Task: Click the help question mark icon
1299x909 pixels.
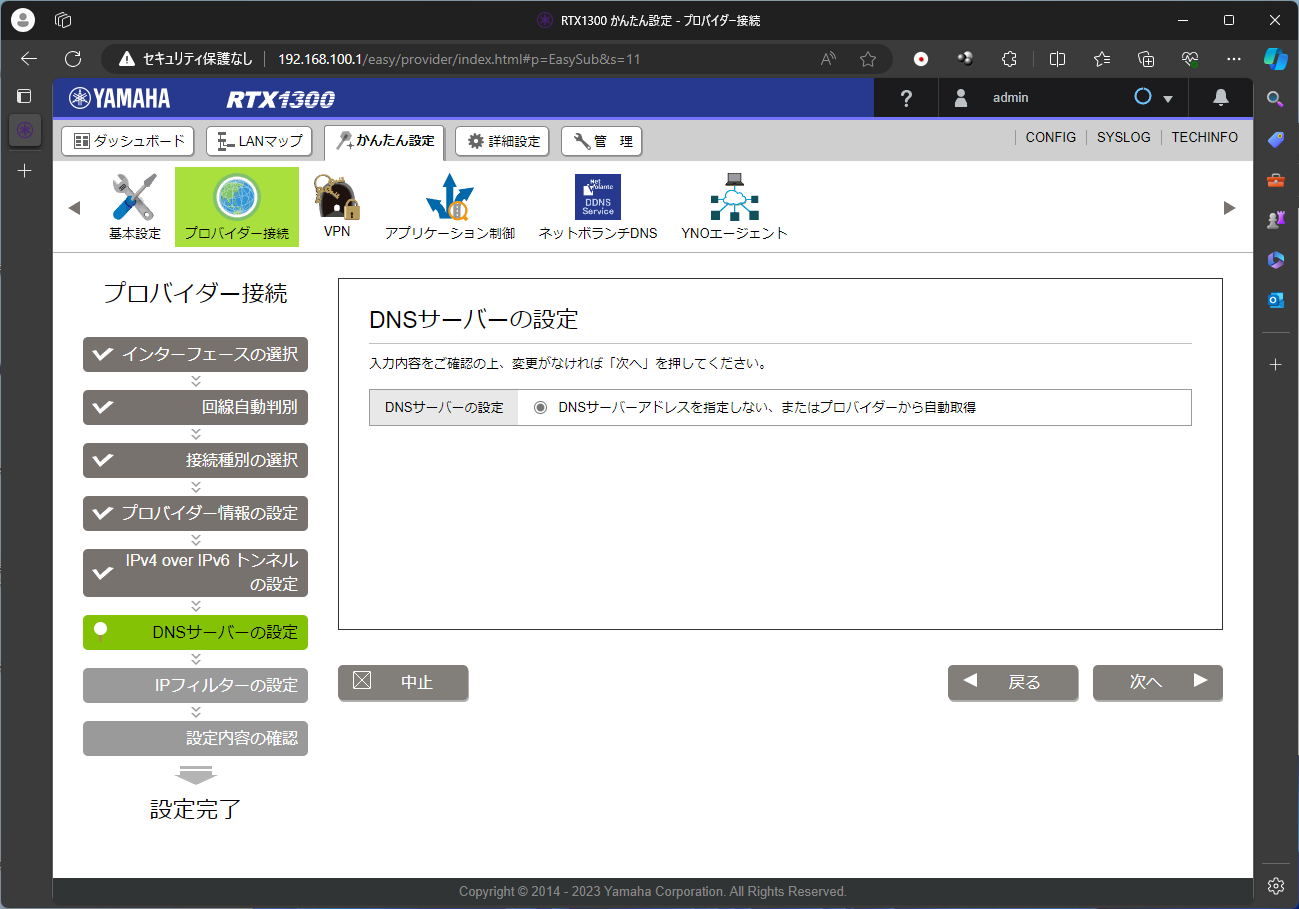Action: pyautogui.click(x=906, y=98)
